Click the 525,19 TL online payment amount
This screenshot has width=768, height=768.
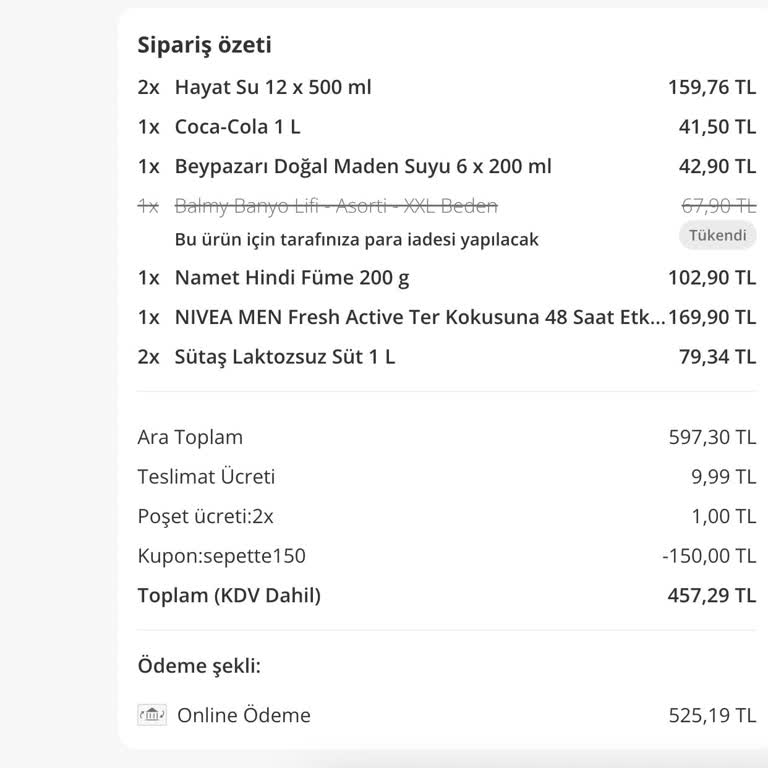pos(712,715)
